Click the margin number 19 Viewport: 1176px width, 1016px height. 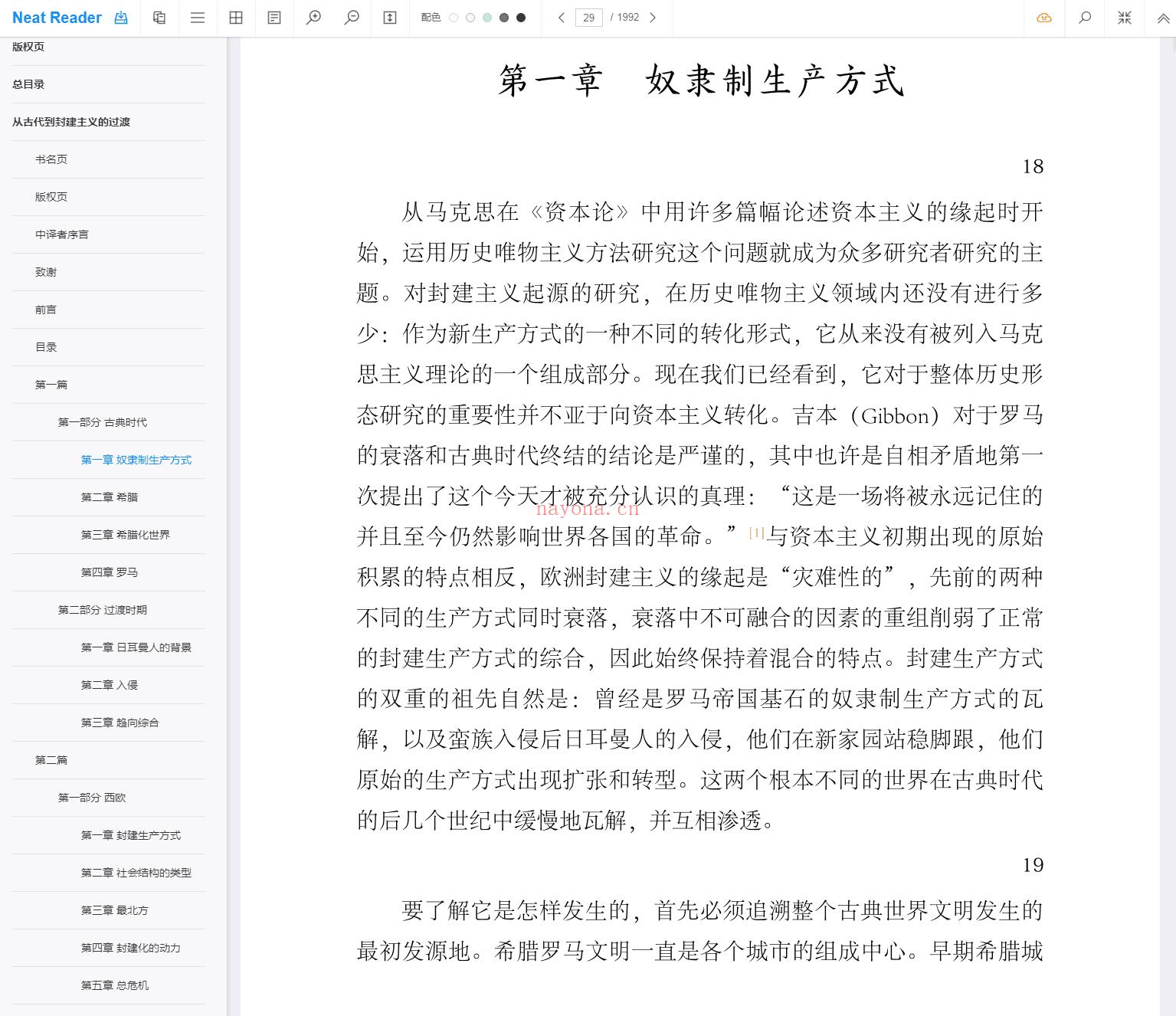pyautogui.click(x=1033, y=865)
